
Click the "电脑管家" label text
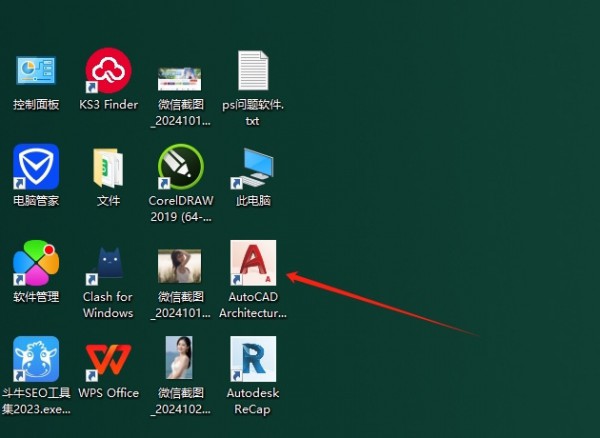pos(36,200)
